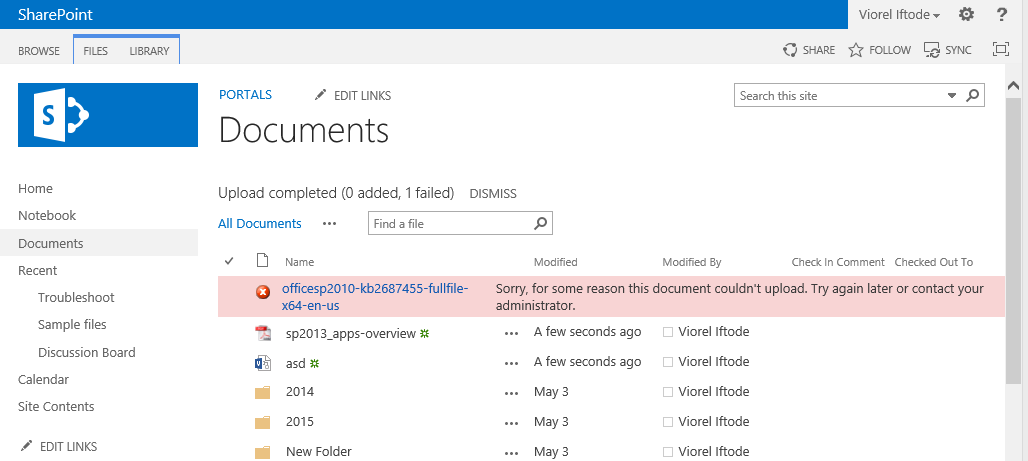Toggle presence box next to Viorel Iftode for New Folder
The image size is (1028, 461).
[x=668, y=452]
